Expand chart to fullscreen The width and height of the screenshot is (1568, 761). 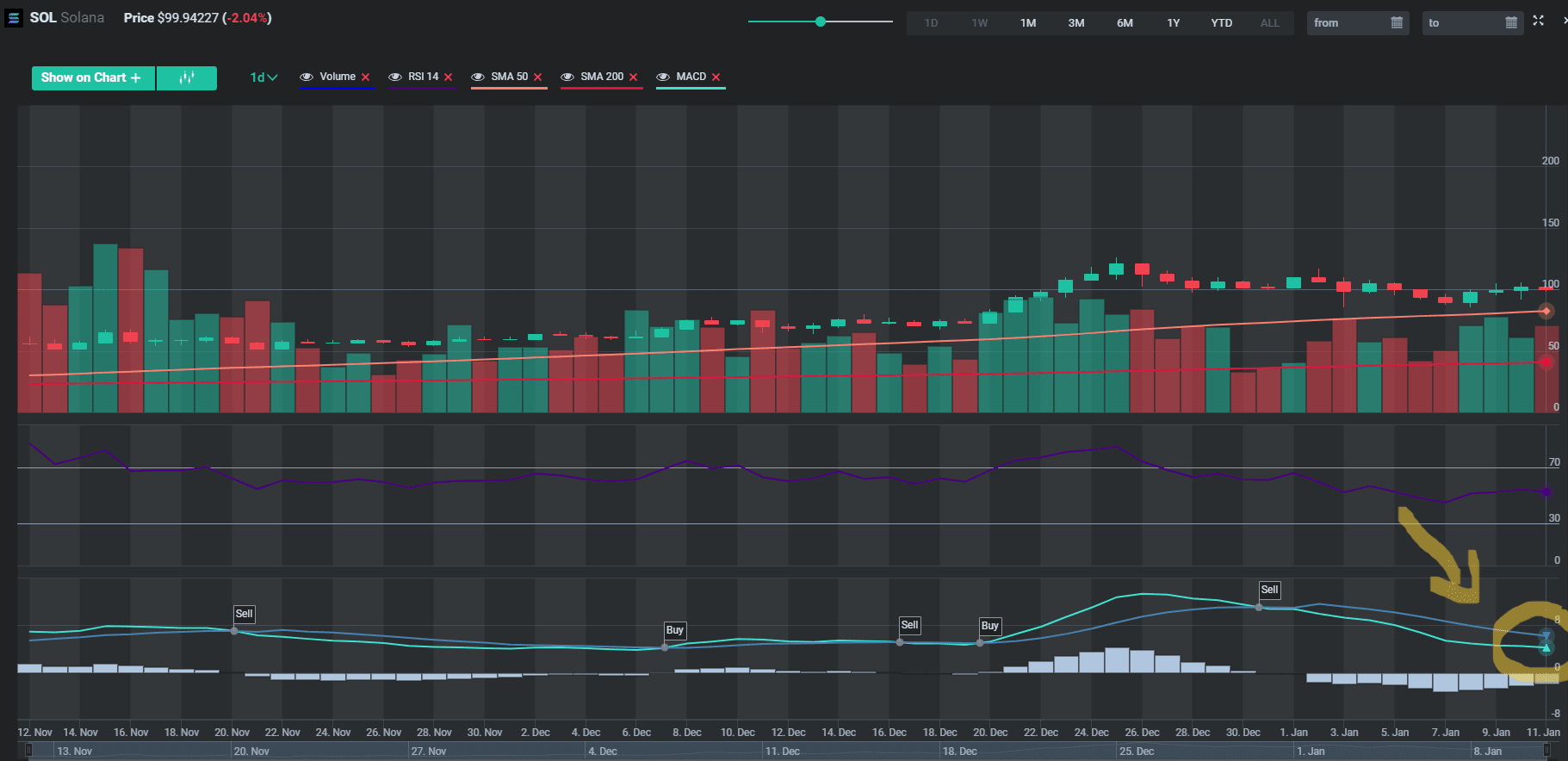click(x=1539, y=21)
